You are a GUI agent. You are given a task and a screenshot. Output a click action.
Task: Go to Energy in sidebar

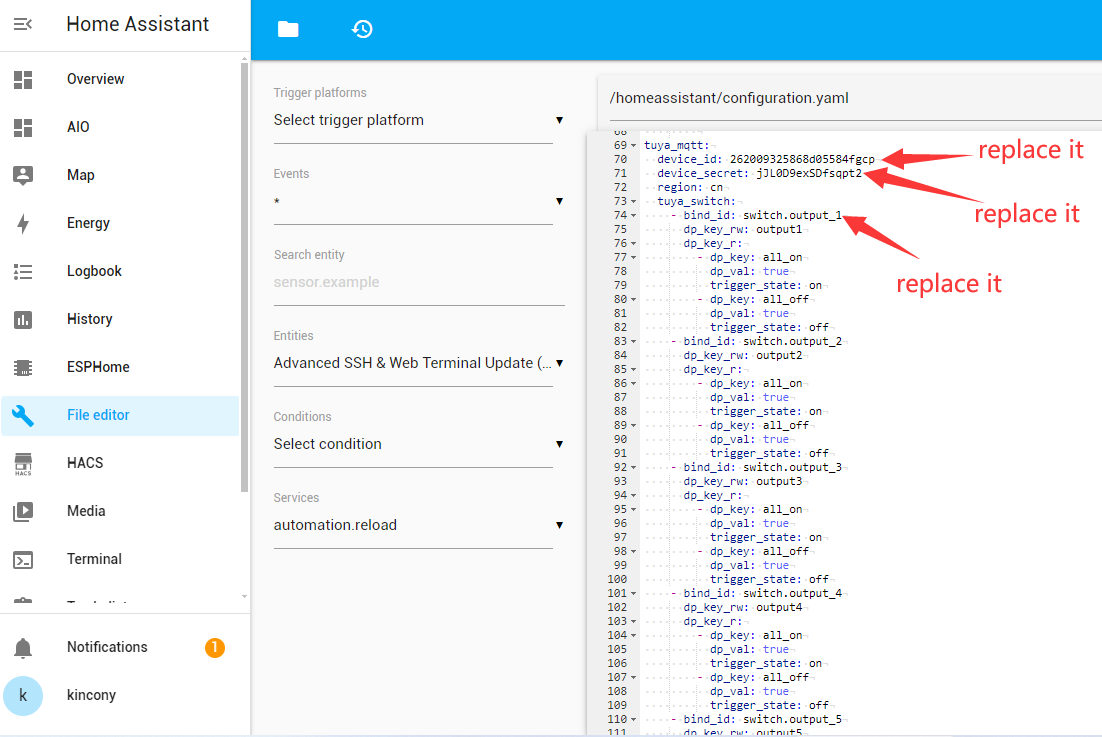click(x=89, y=223)
